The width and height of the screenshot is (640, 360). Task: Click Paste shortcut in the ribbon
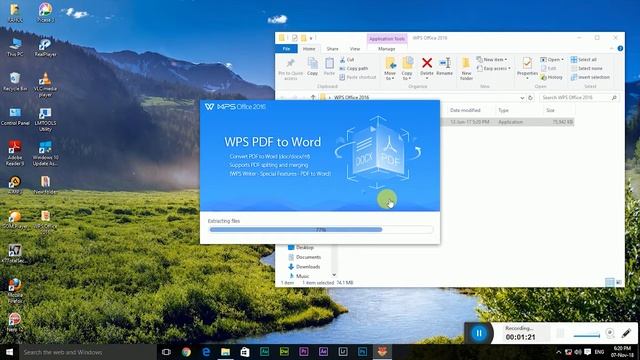(x=358, y=77)
